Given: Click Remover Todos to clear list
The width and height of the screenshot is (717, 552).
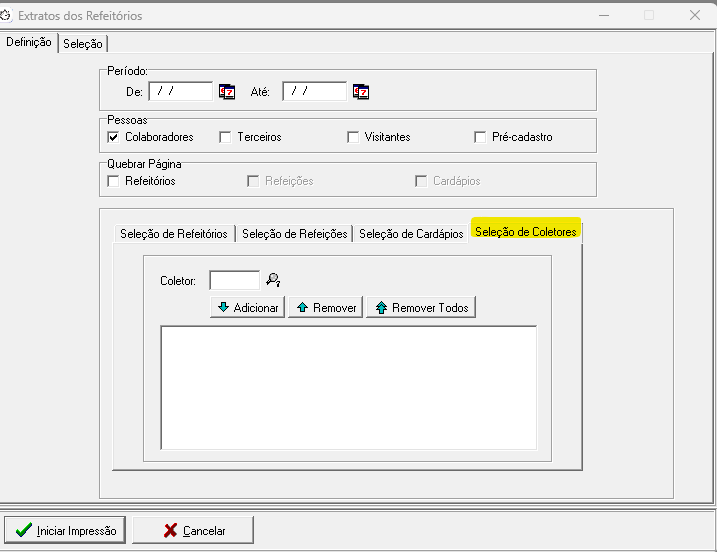Looking at the screenshot, I should [x=420, y=308].
